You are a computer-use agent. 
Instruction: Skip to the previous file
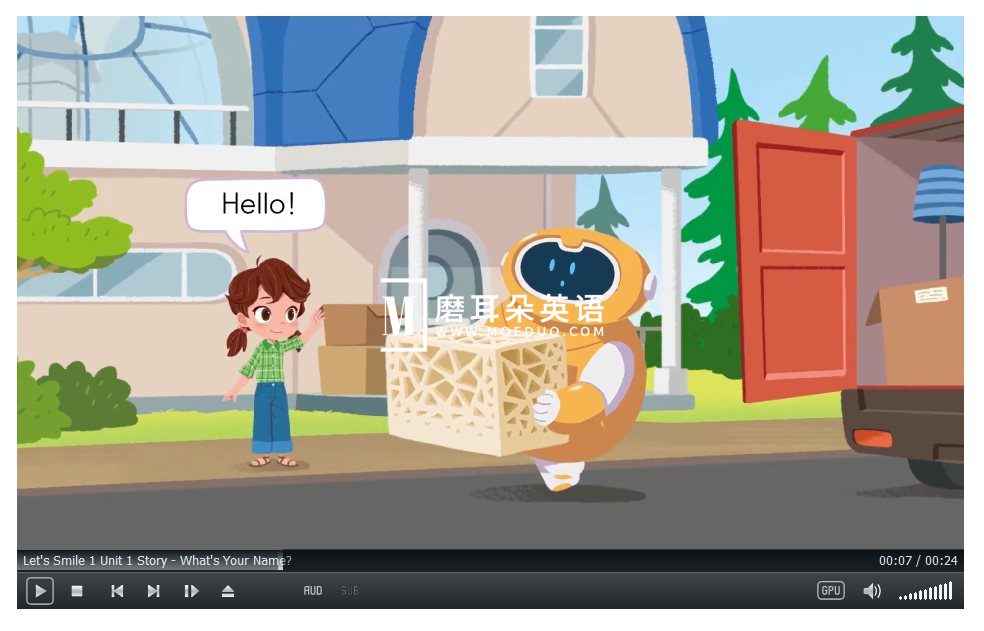click(117, 591)
